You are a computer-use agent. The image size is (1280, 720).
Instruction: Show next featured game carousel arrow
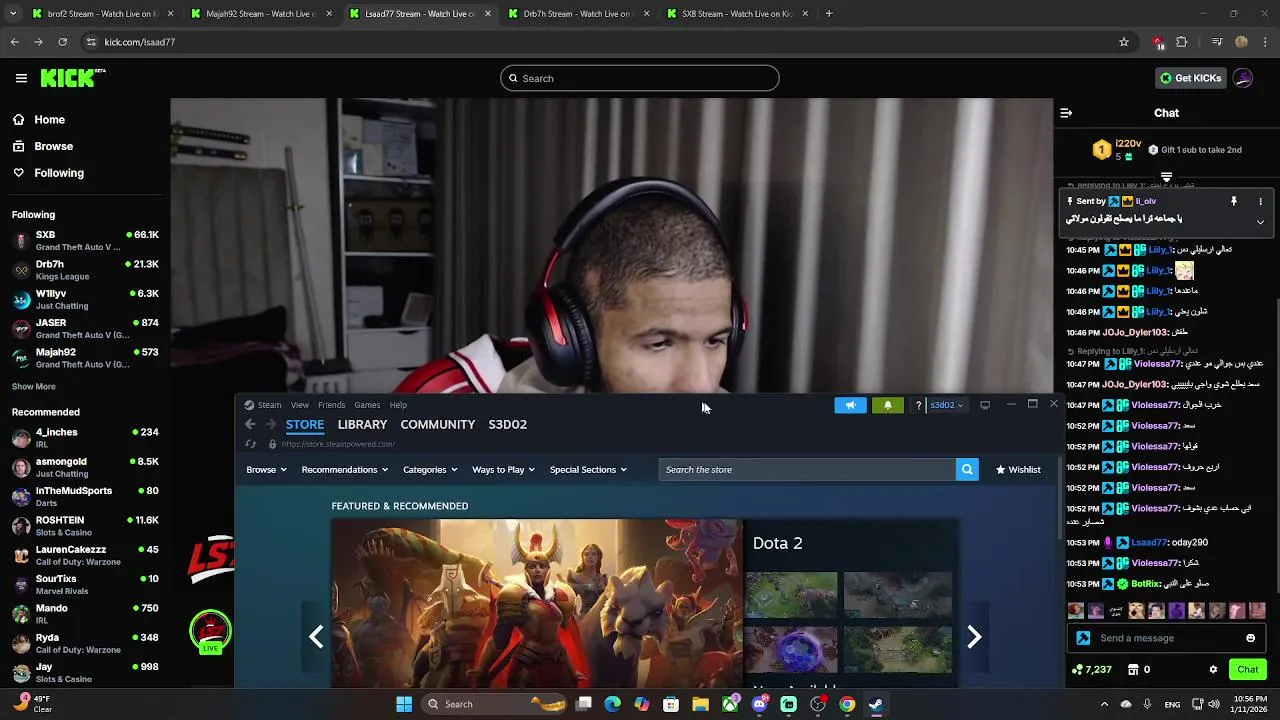point(974,637)
